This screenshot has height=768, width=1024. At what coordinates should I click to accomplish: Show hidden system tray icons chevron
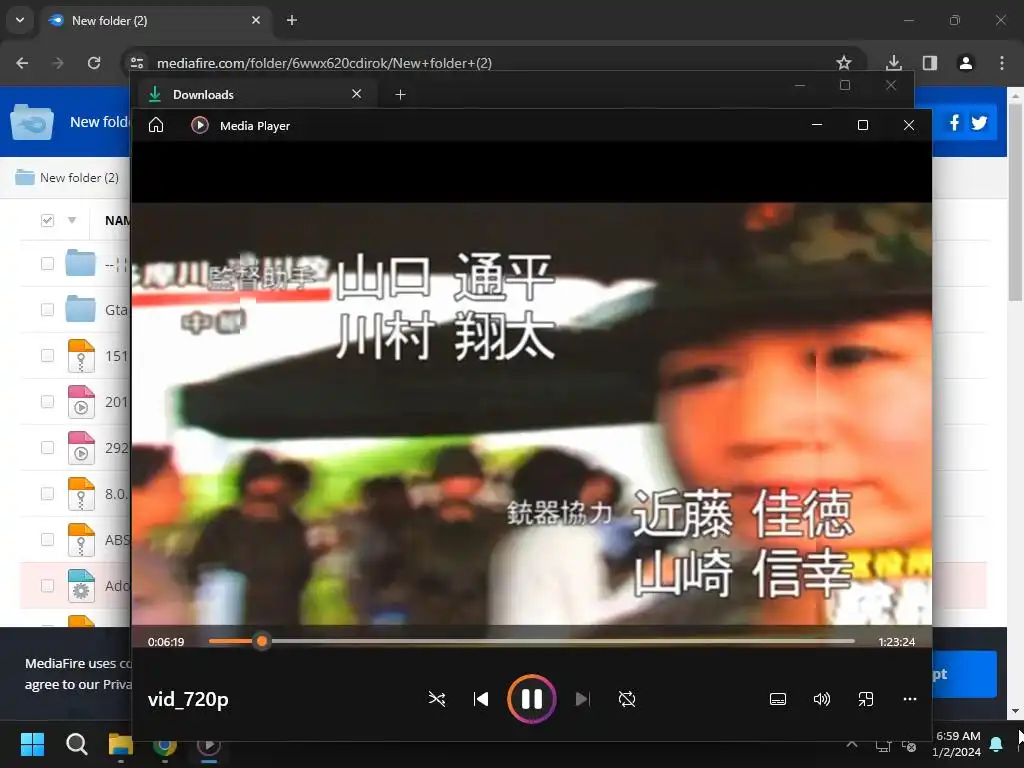pos(852,744)
